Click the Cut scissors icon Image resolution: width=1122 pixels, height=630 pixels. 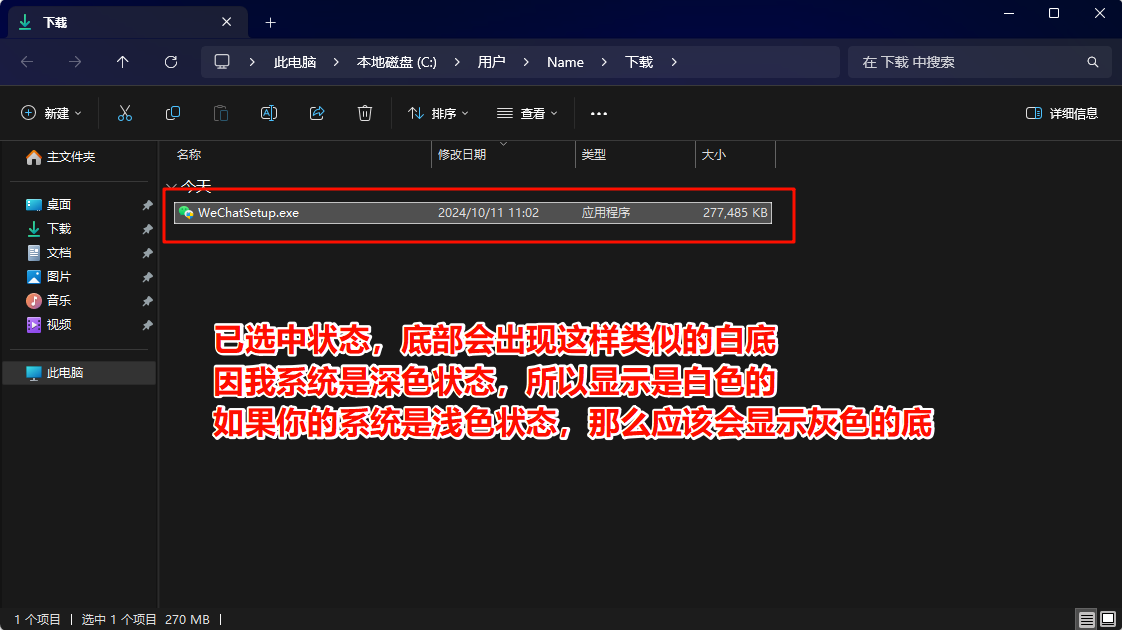(x=125, y=114)
